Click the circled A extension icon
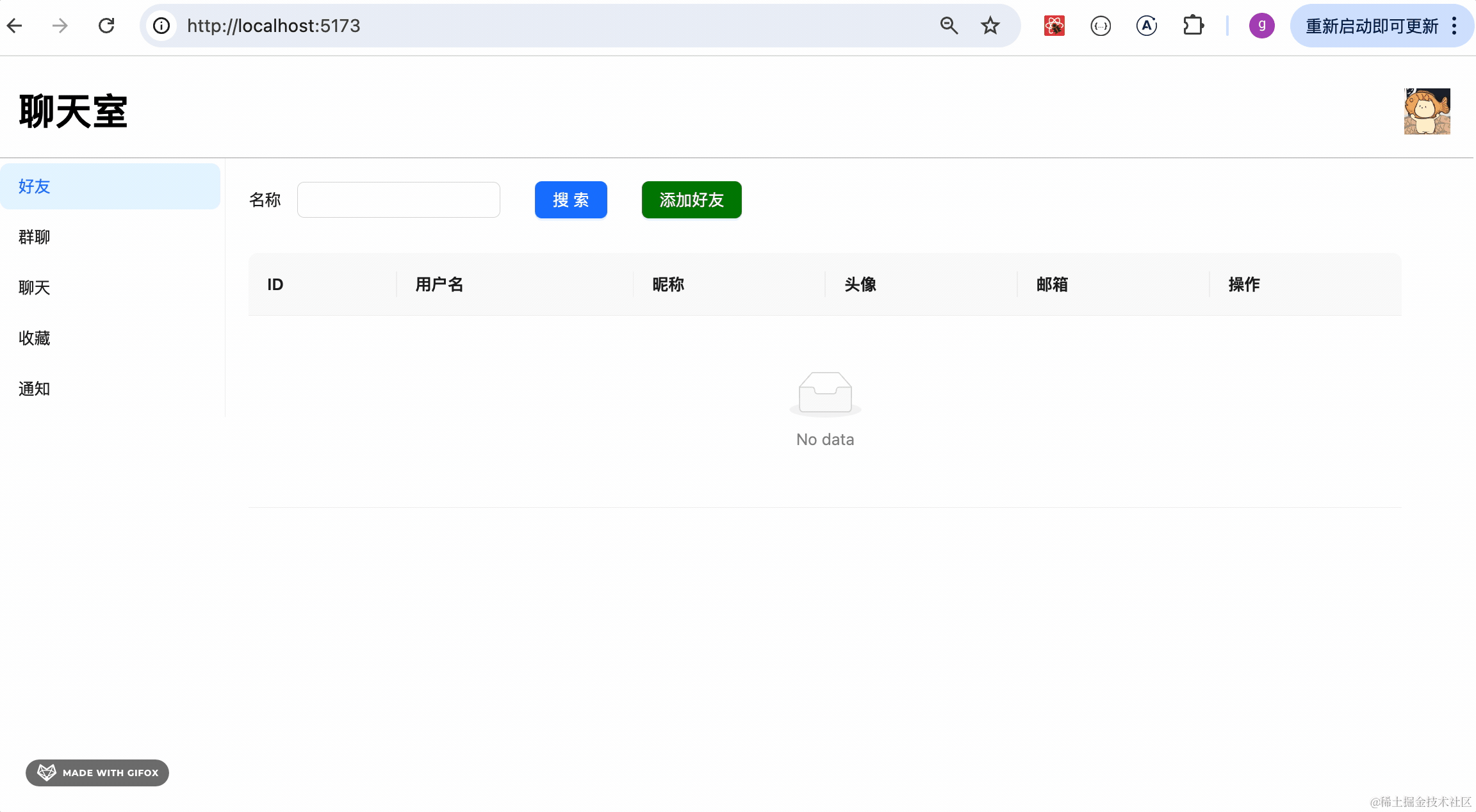Image resolution: width=1476 pixels, height=812 pixels. pyautogui.click(x=1146, y=26)
